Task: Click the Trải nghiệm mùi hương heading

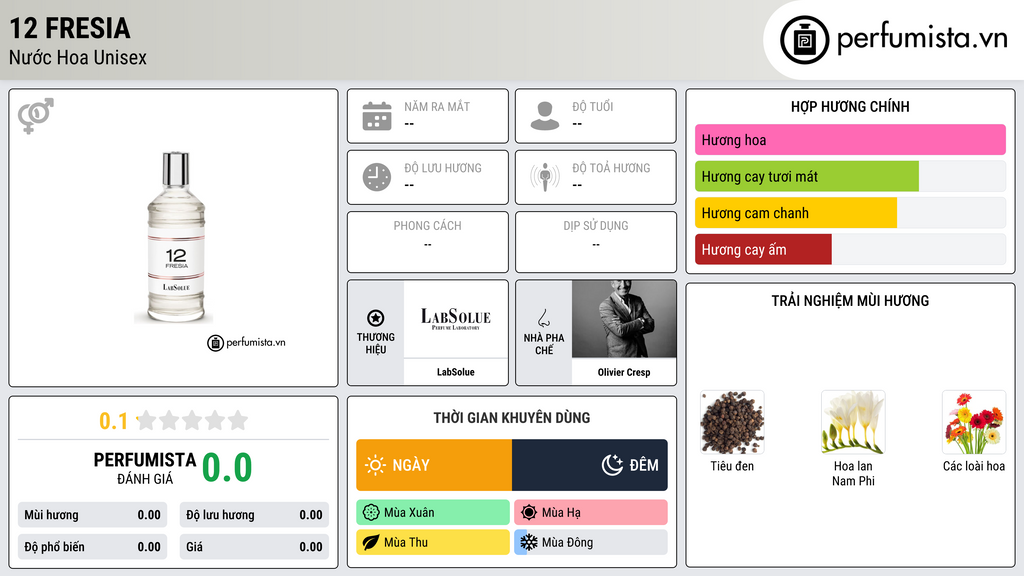Action: point(850,301)
